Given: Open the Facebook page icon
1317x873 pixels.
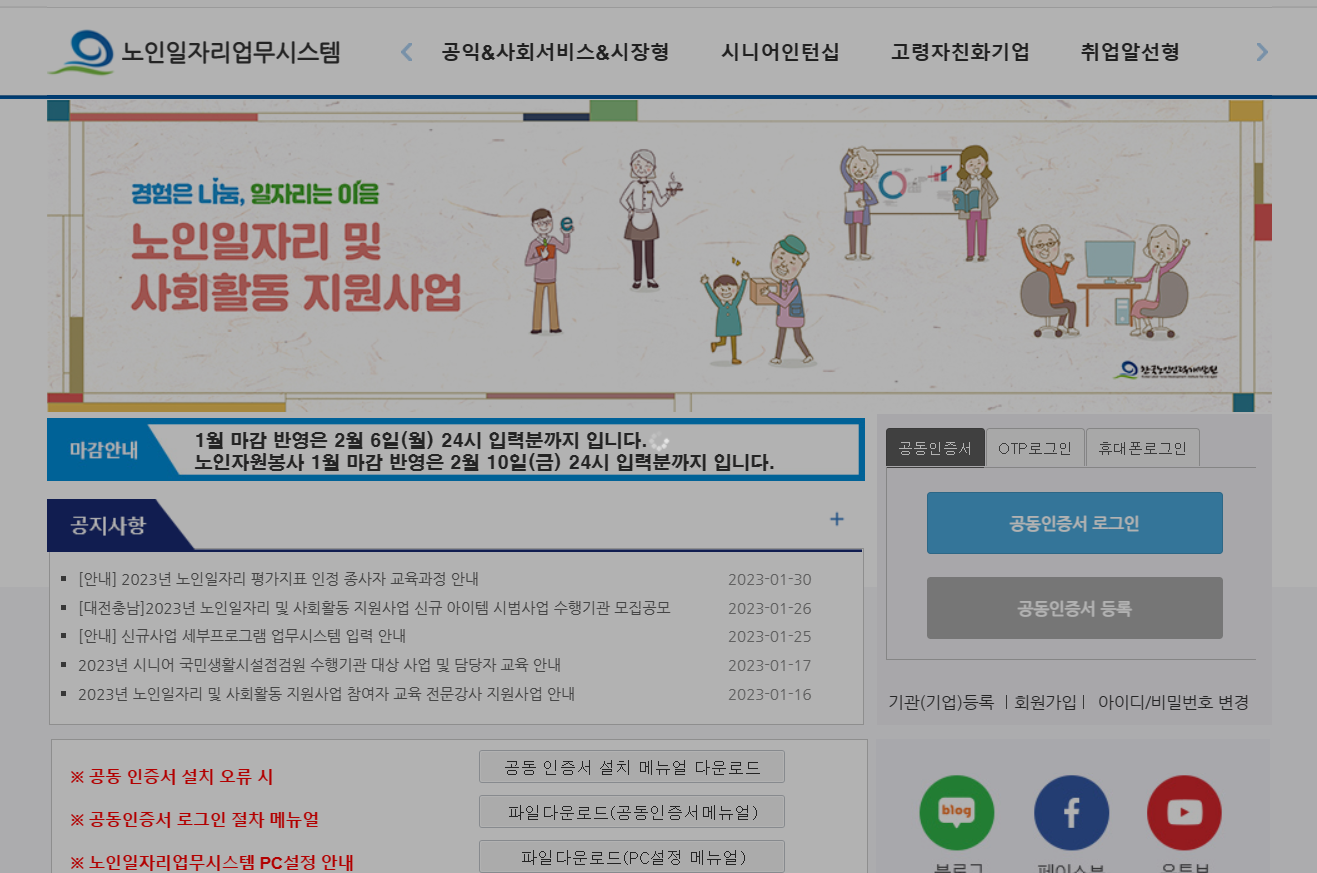Looking at the screenshot, I should pyautogui.click(x=1070, y=812).
